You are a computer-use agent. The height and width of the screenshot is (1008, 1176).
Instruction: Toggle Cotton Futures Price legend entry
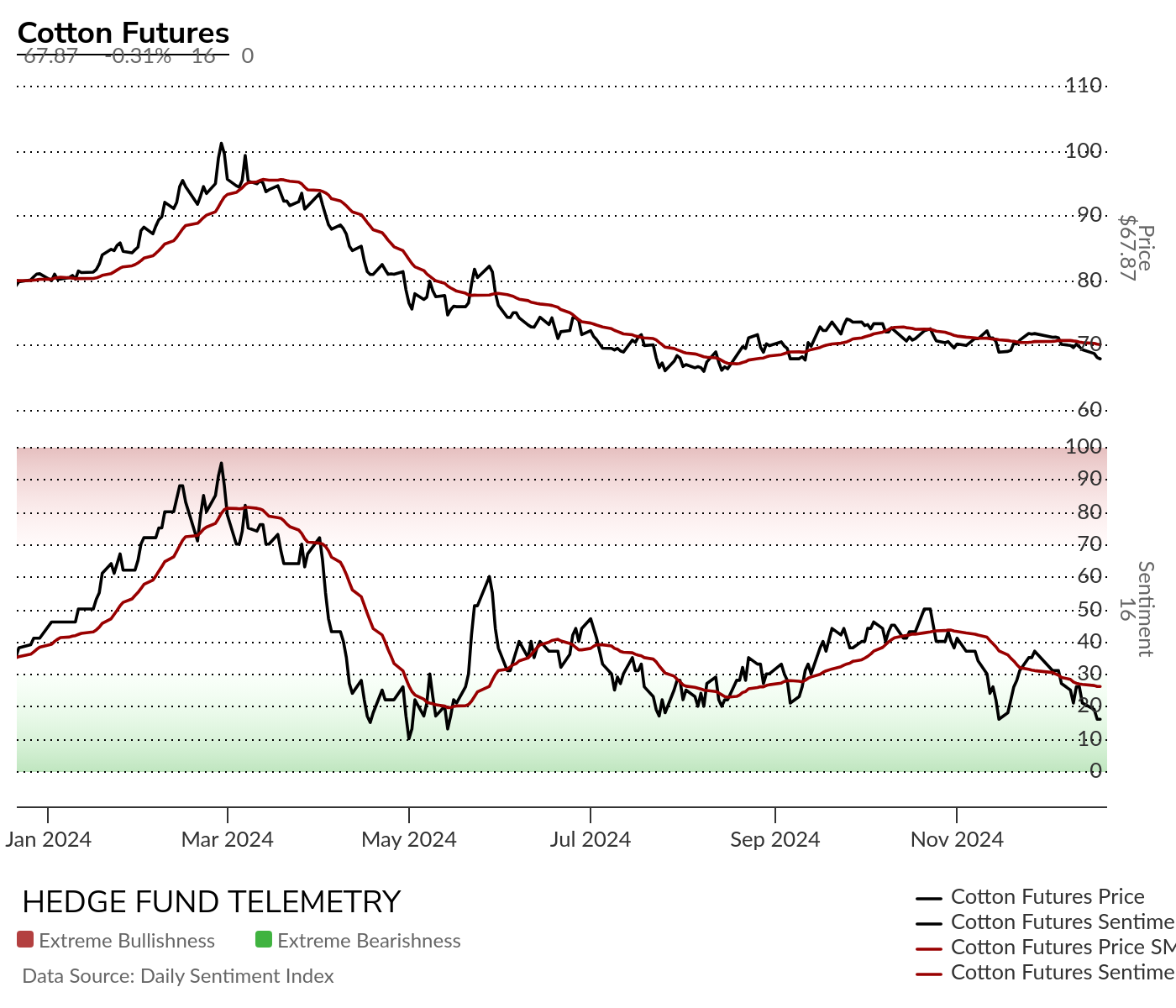click(1031, 897)
